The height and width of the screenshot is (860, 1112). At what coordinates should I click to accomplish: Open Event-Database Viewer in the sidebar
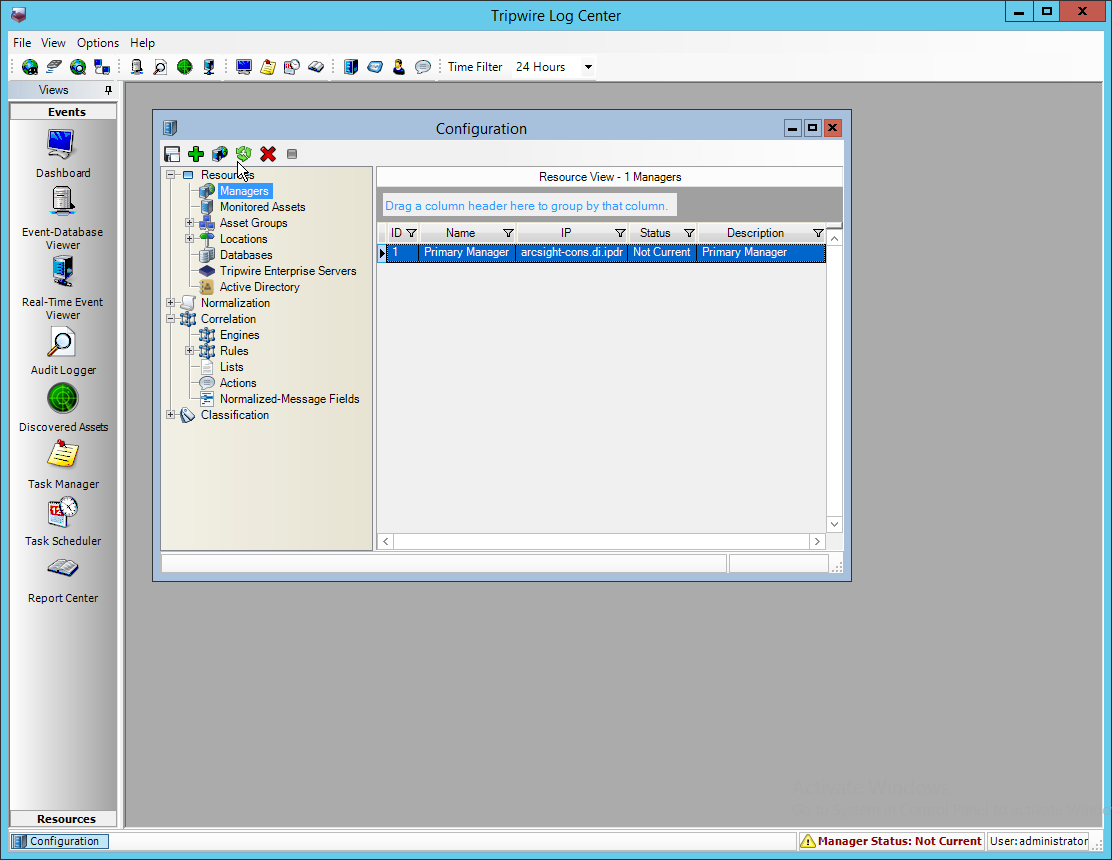62,219
